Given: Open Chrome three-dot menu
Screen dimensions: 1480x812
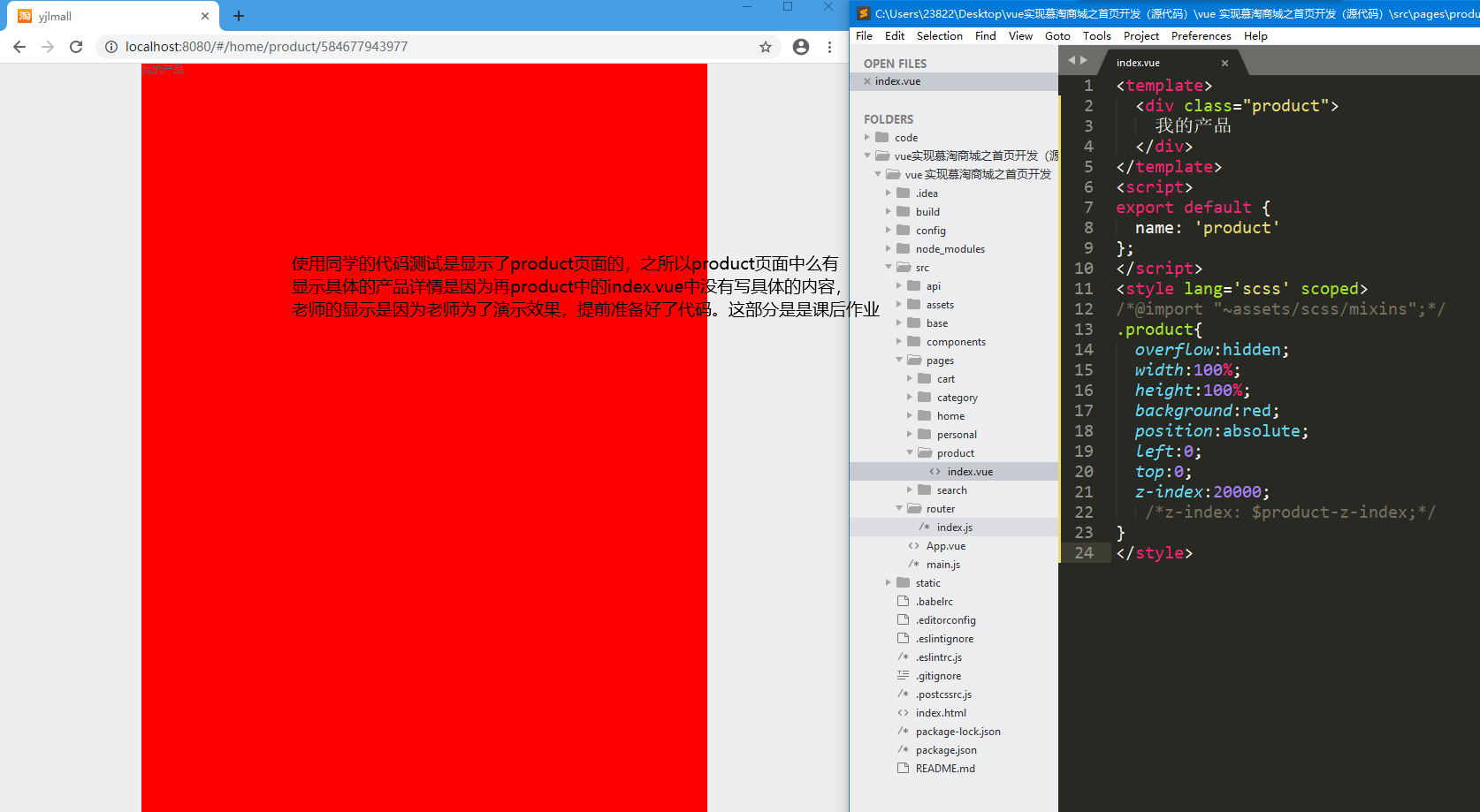Looking at the screenshot, I should 829,47.
